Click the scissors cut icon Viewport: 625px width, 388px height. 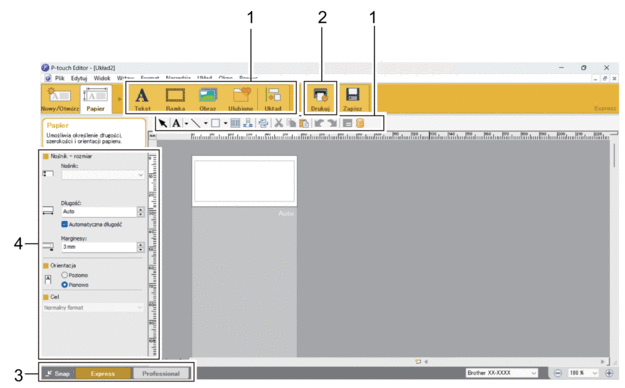pyautogui.click(x=279, y=123)
